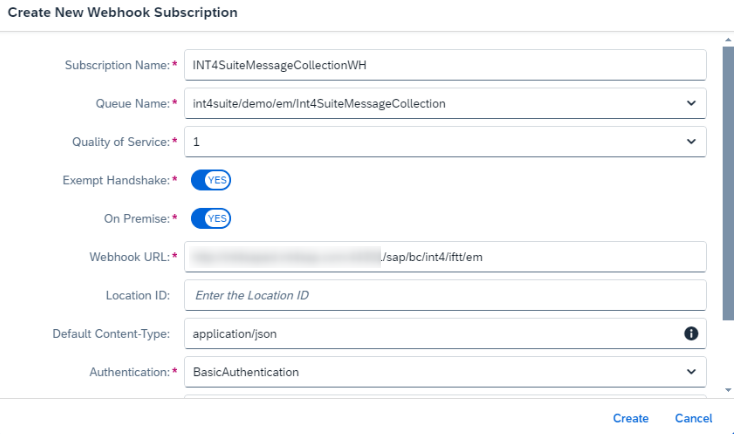The height and width of the screenshot is (434, 734).
Task: Expand the Quality of Service dropdown
Action: (x=691, y=142)
